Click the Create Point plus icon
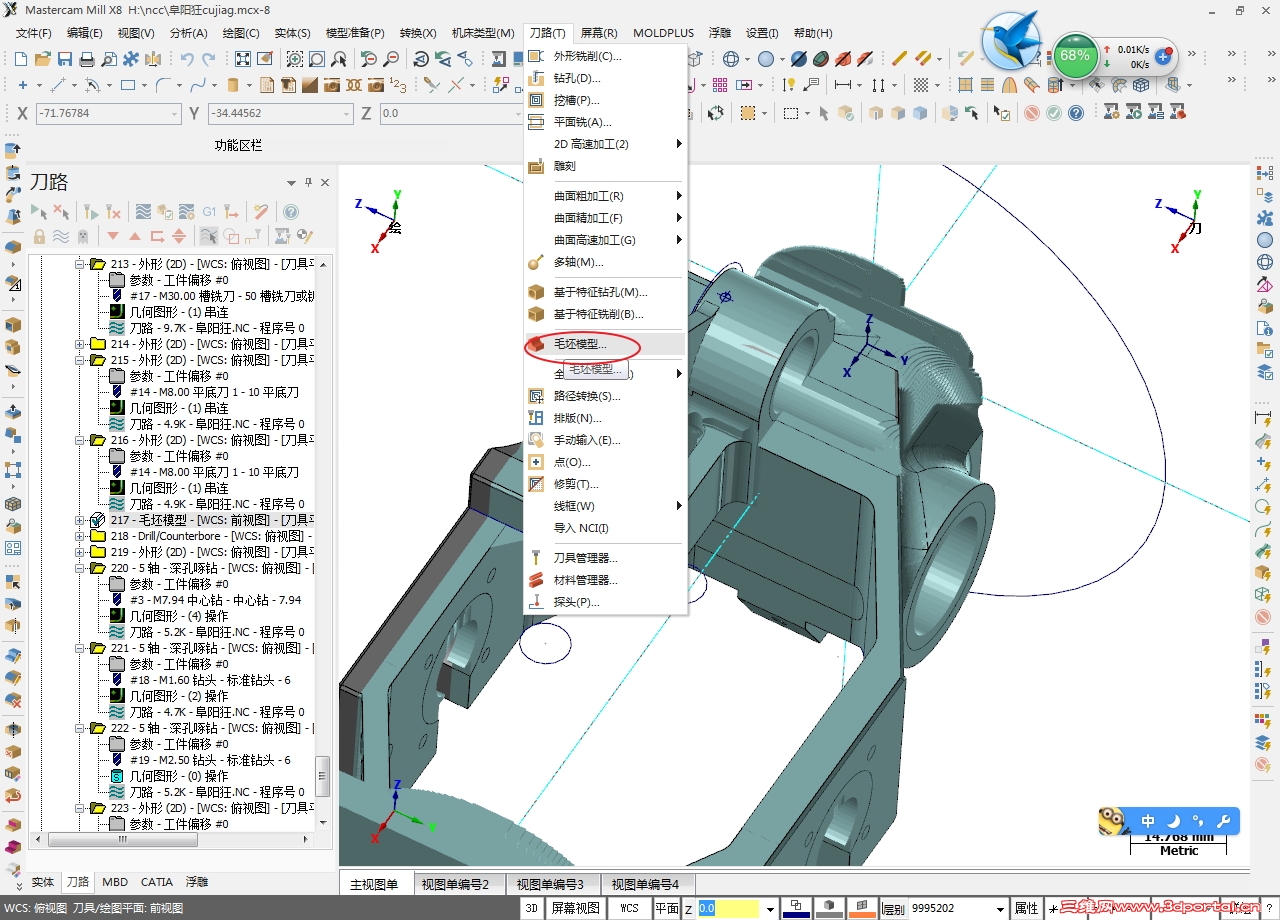This screenshot has width=1280, height=920. (x=23, y=85)
